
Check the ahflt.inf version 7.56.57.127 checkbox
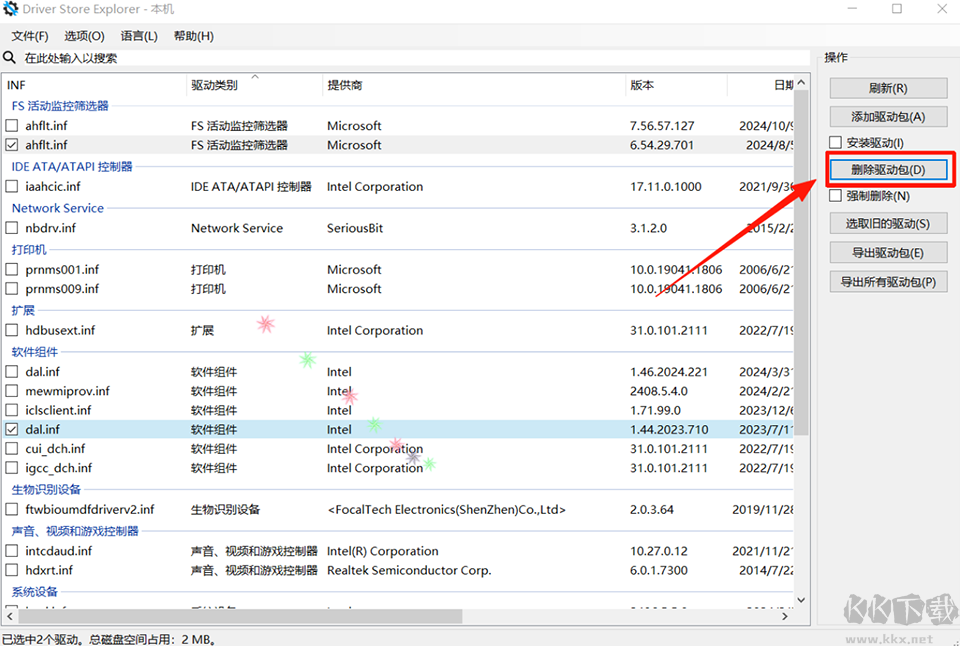coord(12,126)
